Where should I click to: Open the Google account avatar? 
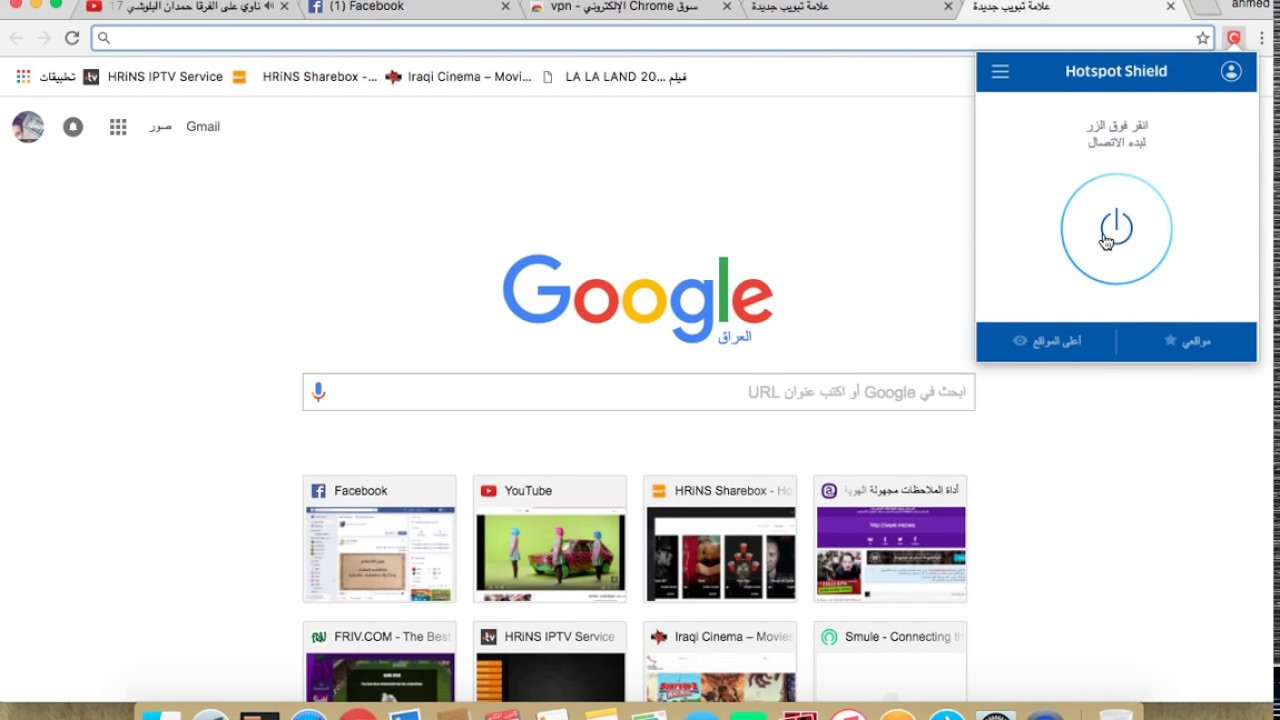point(28,127)
